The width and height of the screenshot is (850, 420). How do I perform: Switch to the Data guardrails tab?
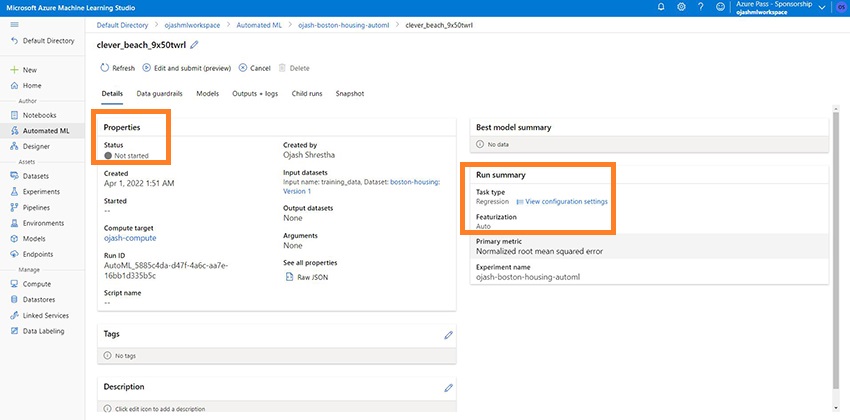point(160,93)
